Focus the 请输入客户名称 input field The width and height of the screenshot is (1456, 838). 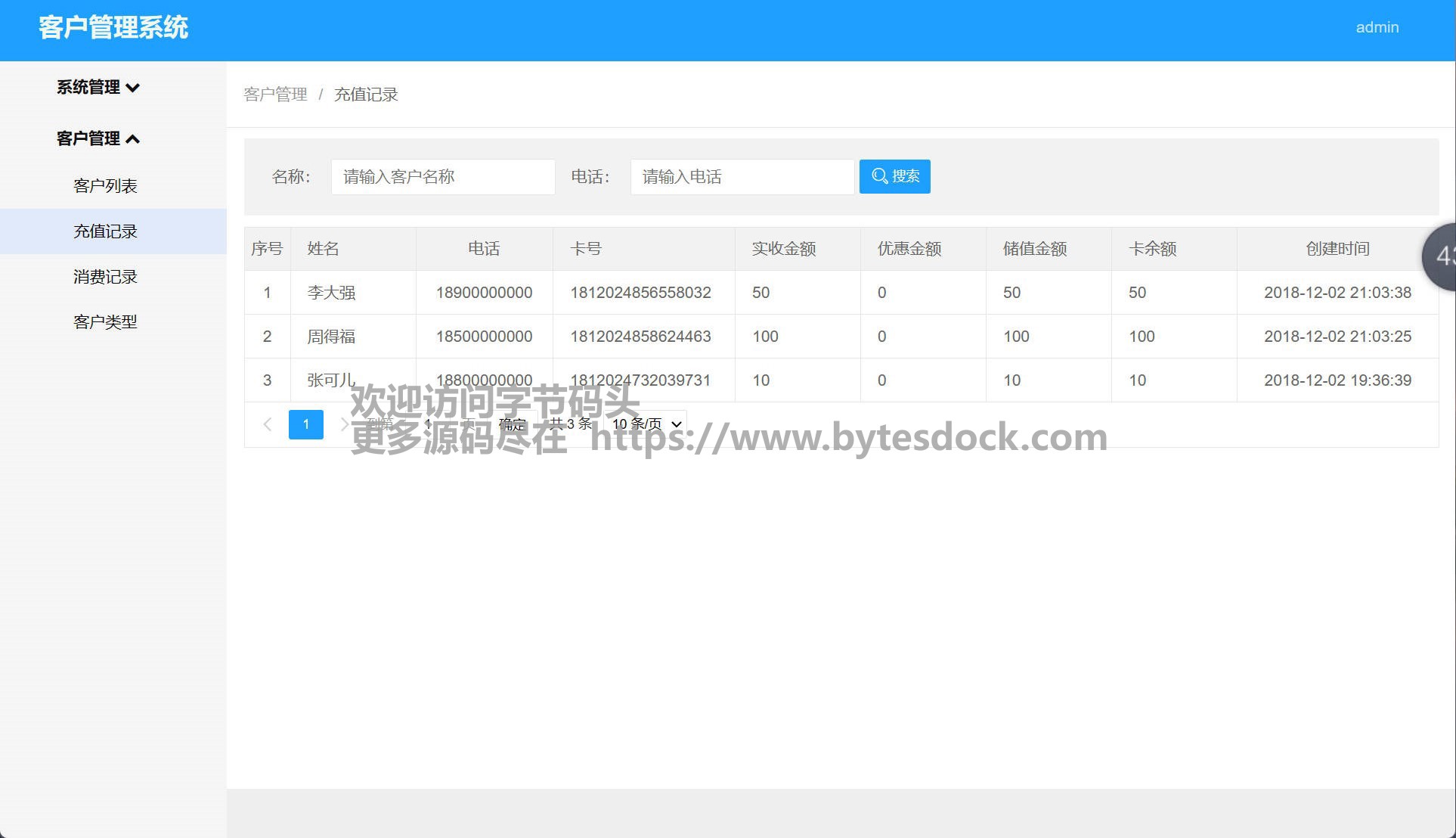(442, 177)
